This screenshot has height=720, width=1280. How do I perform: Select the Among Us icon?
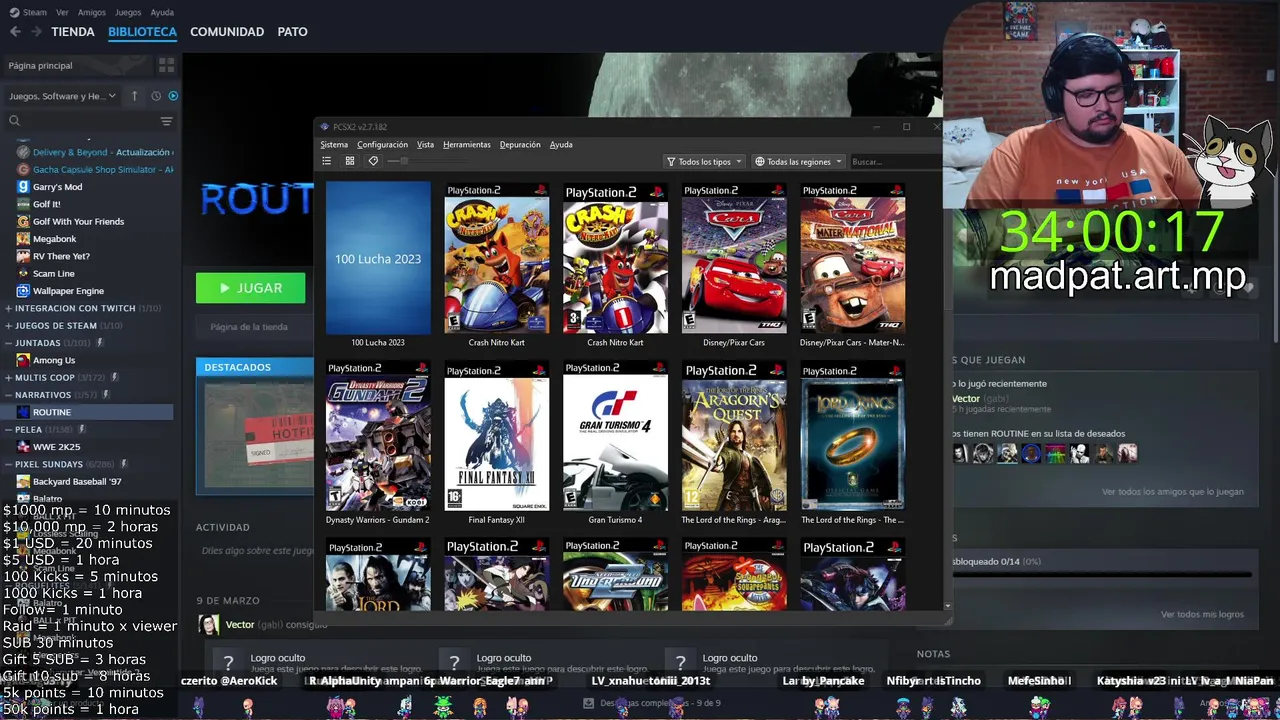click(23, 360)
